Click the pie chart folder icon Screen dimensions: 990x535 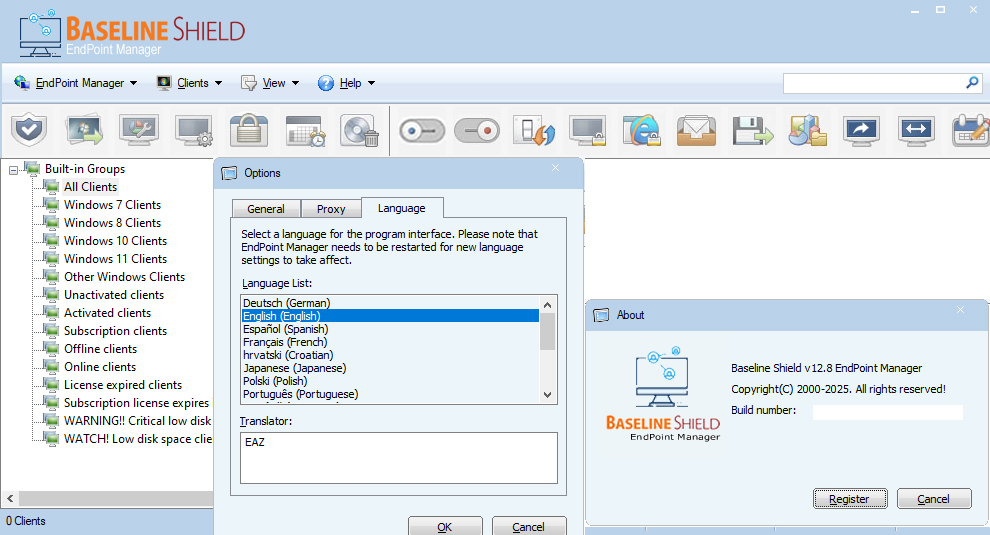click(x=807, y=131)
